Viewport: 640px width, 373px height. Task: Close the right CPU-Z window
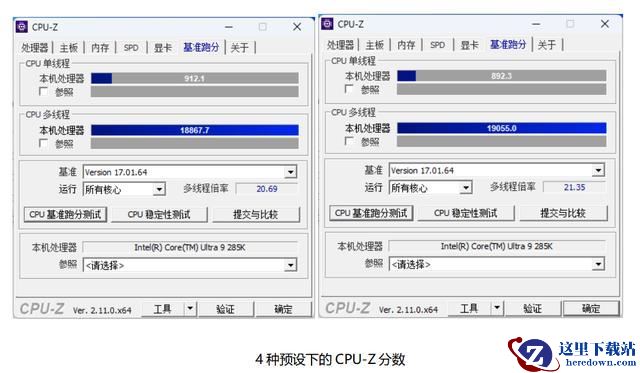tap(605, 24)
